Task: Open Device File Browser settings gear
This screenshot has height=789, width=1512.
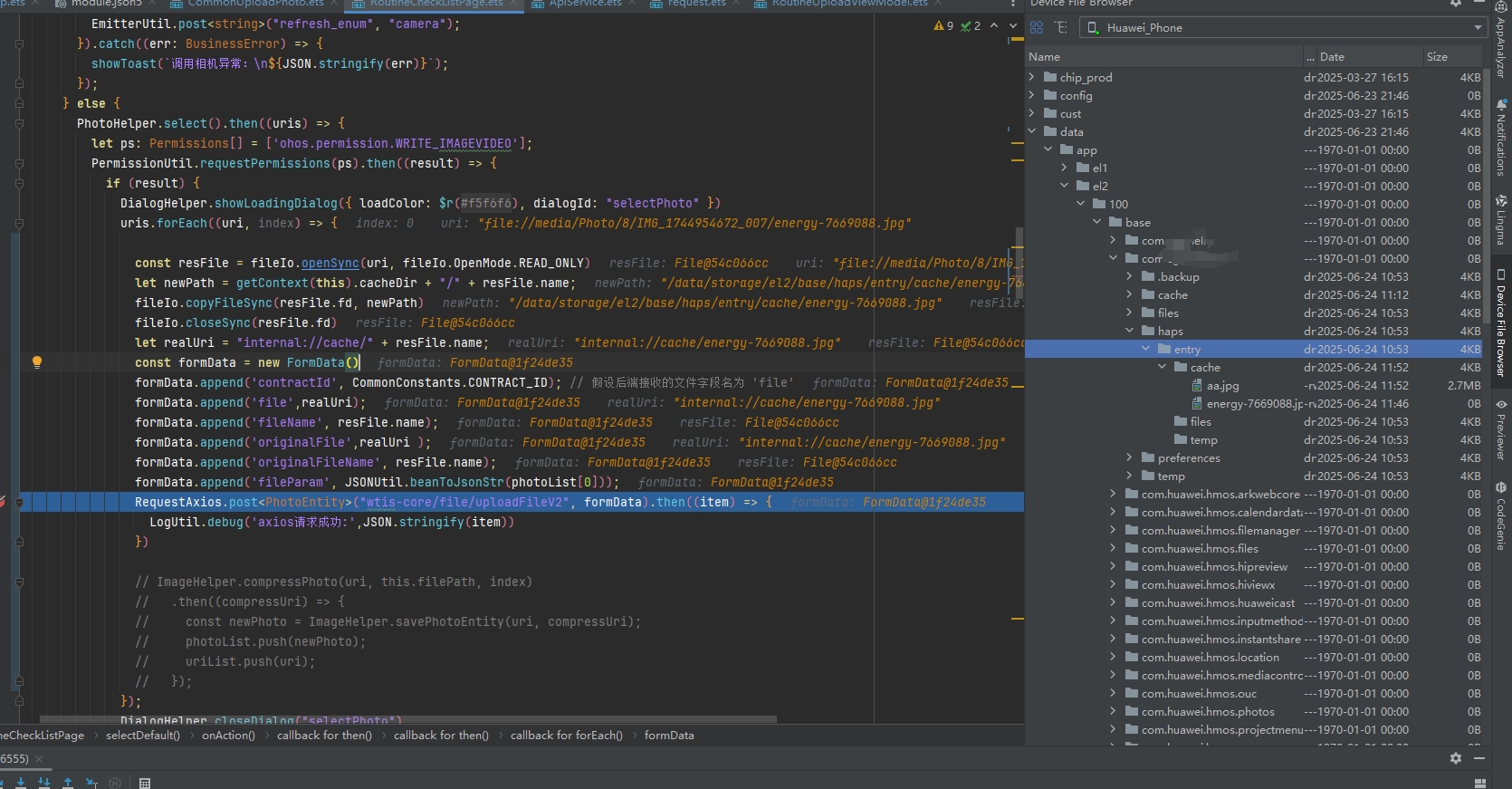Action: 1456,4
